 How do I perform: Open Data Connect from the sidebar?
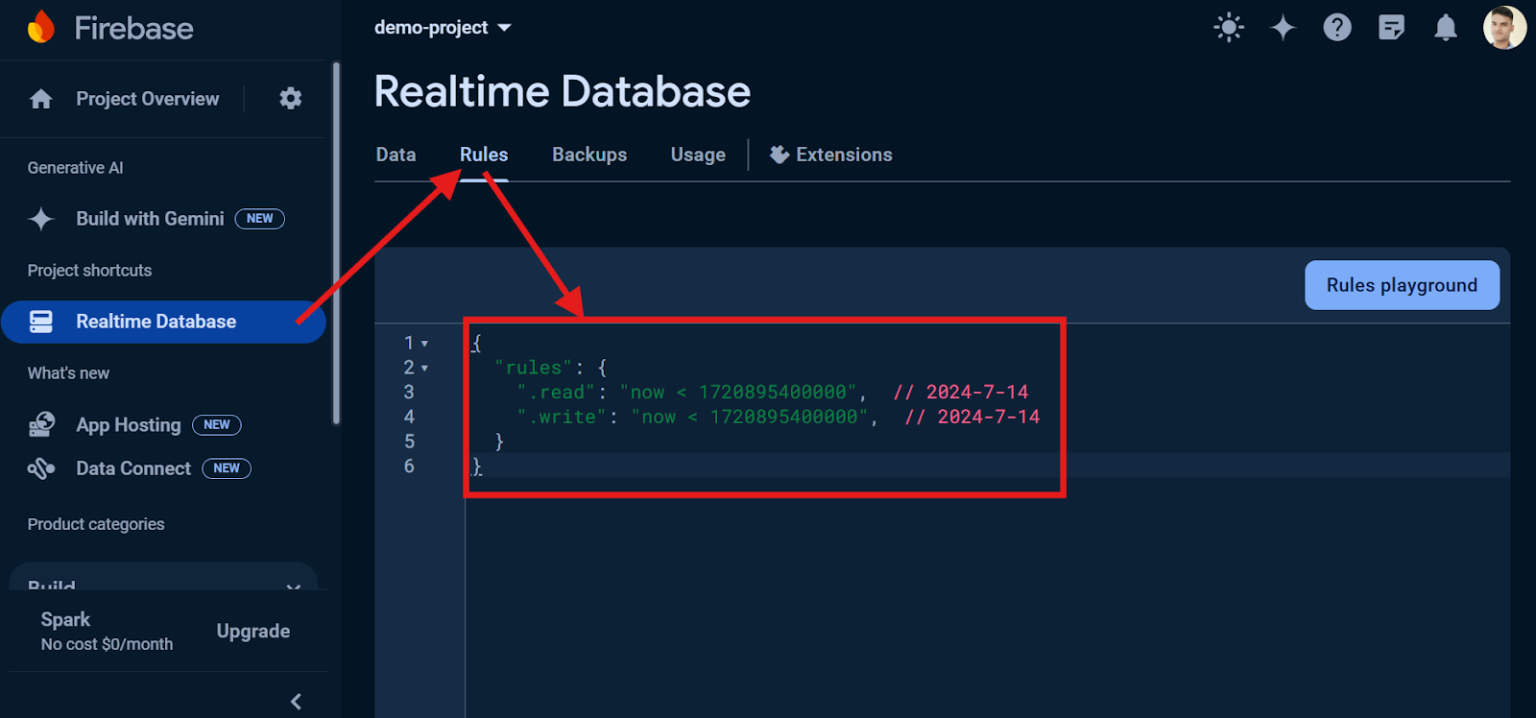(133, 468)
